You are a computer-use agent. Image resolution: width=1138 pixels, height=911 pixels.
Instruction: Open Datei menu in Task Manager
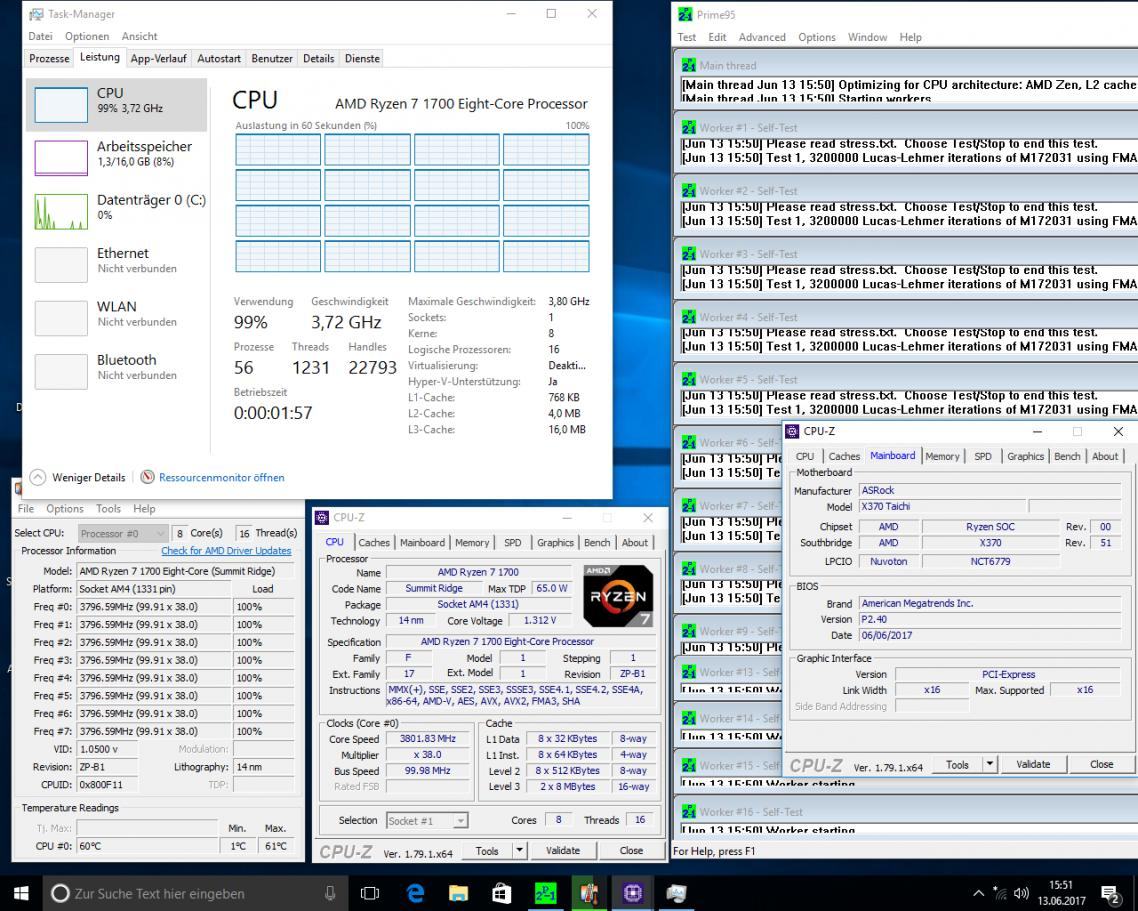(x=41, y=36)
